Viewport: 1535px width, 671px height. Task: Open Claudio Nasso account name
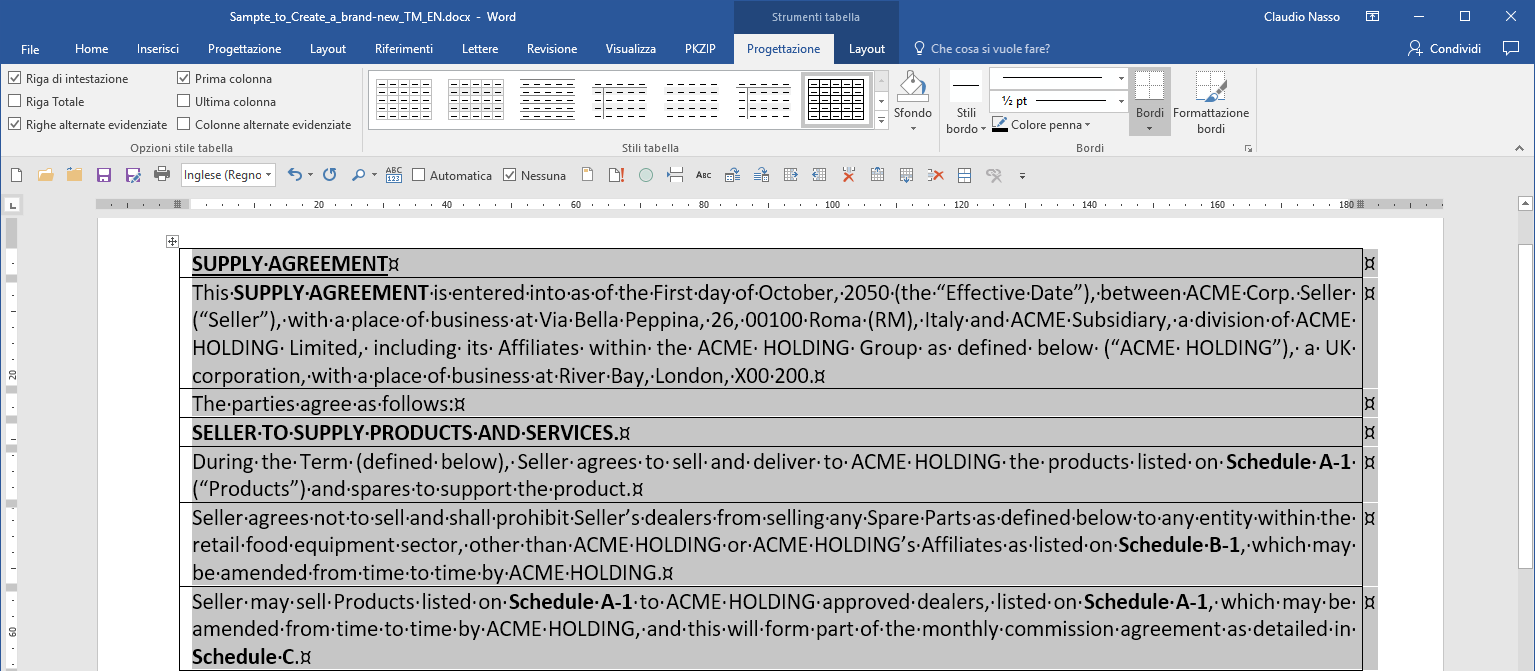(1302, 17)
